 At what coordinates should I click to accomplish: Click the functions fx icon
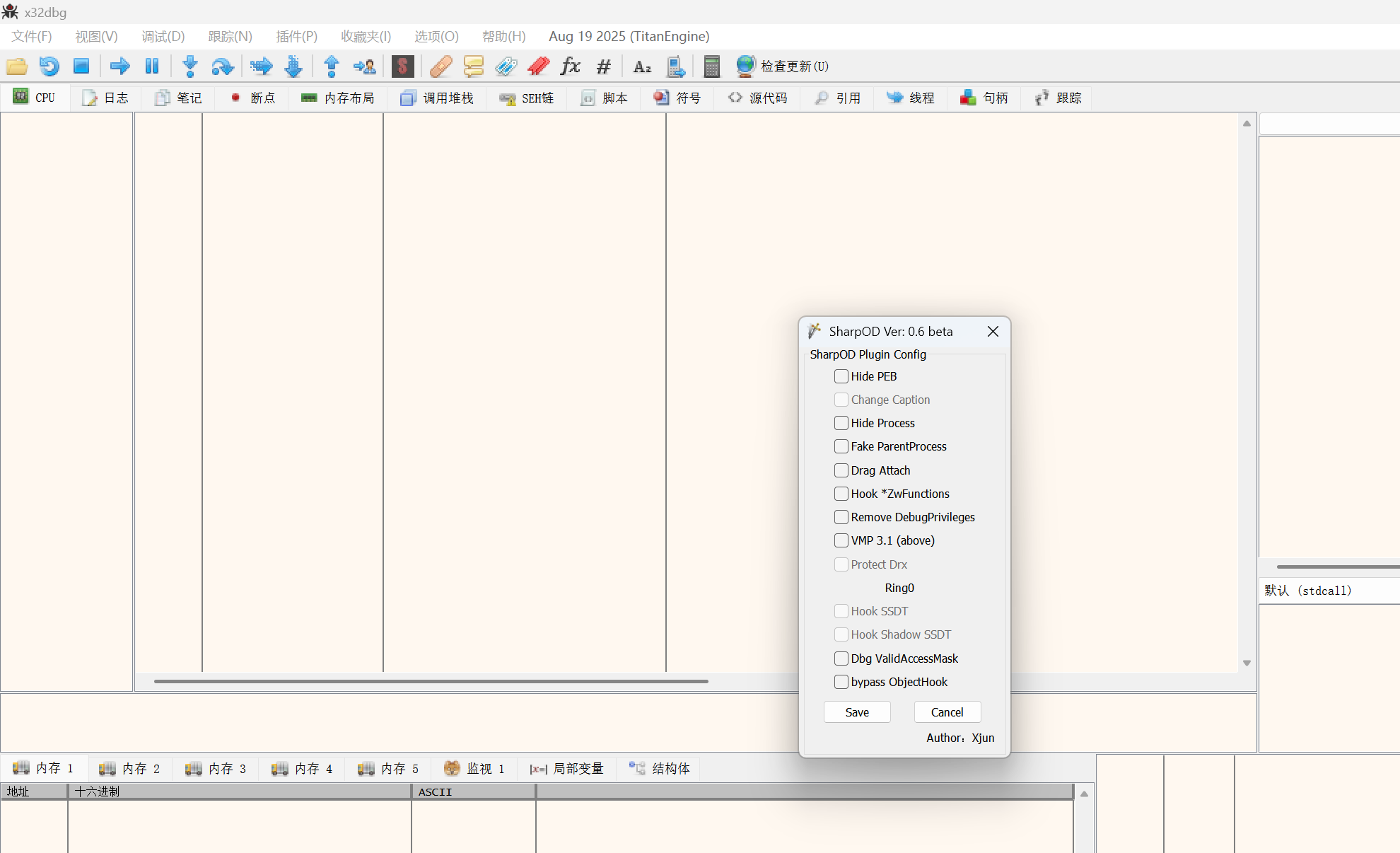pos(570,66)
